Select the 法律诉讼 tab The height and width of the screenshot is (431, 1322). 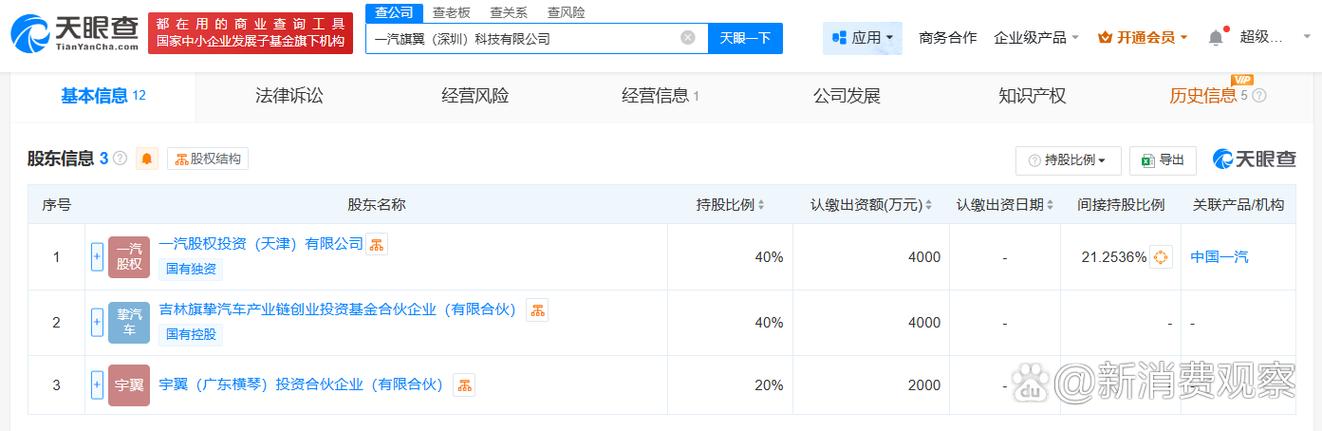click(289, 96)
